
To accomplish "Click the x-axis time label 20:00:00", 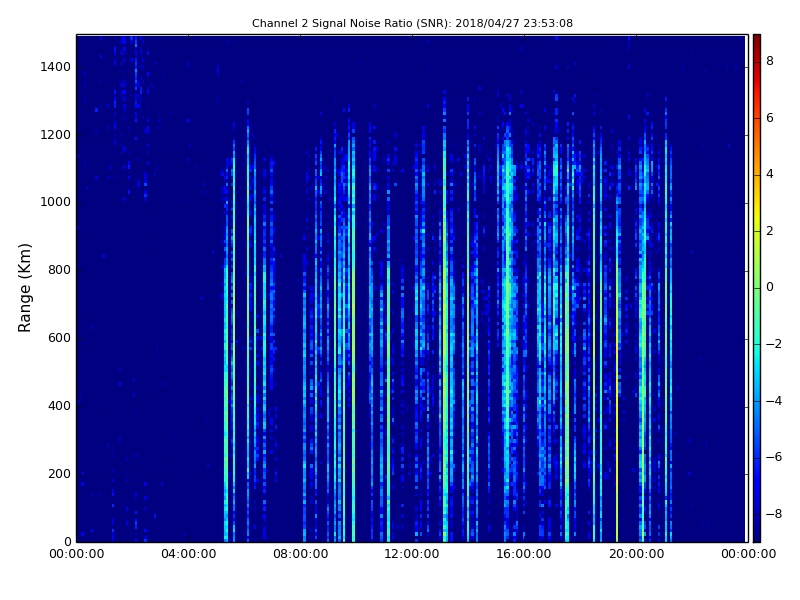I will click(x=636, y=554).
